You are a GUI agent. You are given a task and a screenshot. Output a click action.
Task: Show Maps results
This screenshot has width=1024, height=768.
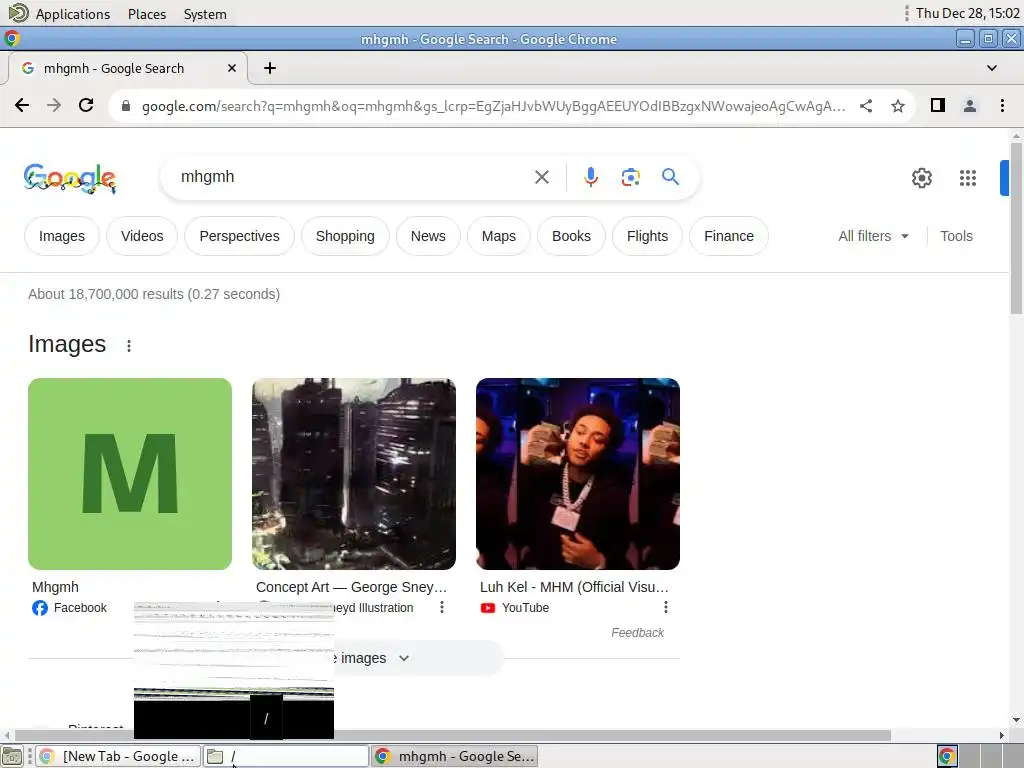498,236
